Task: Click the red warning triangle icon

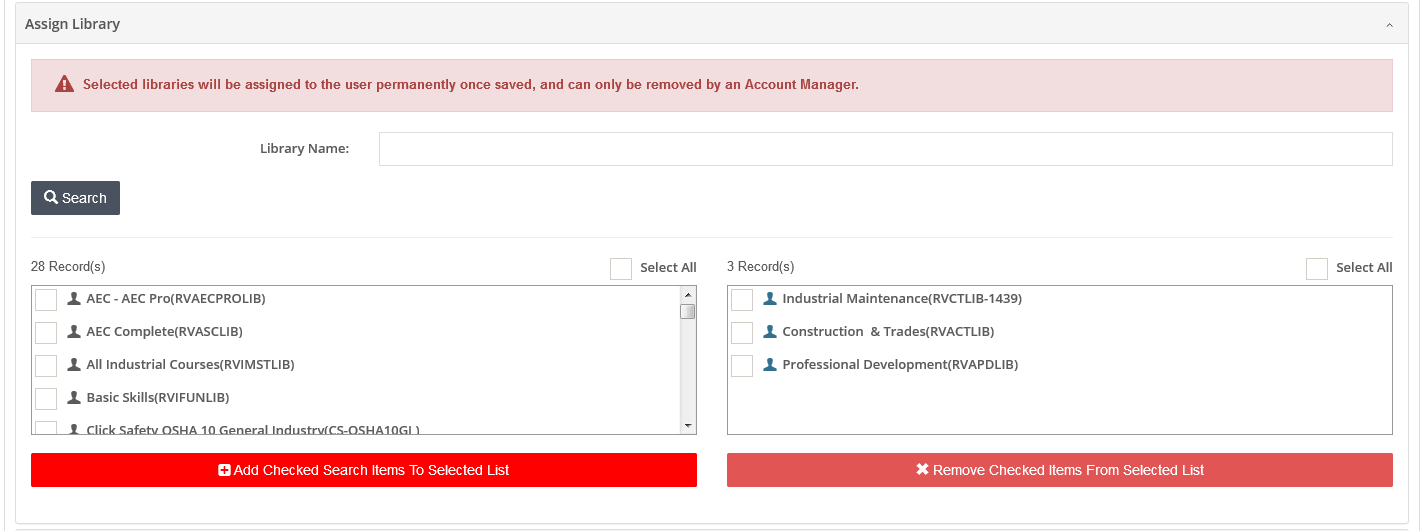Action: point(65,85)
